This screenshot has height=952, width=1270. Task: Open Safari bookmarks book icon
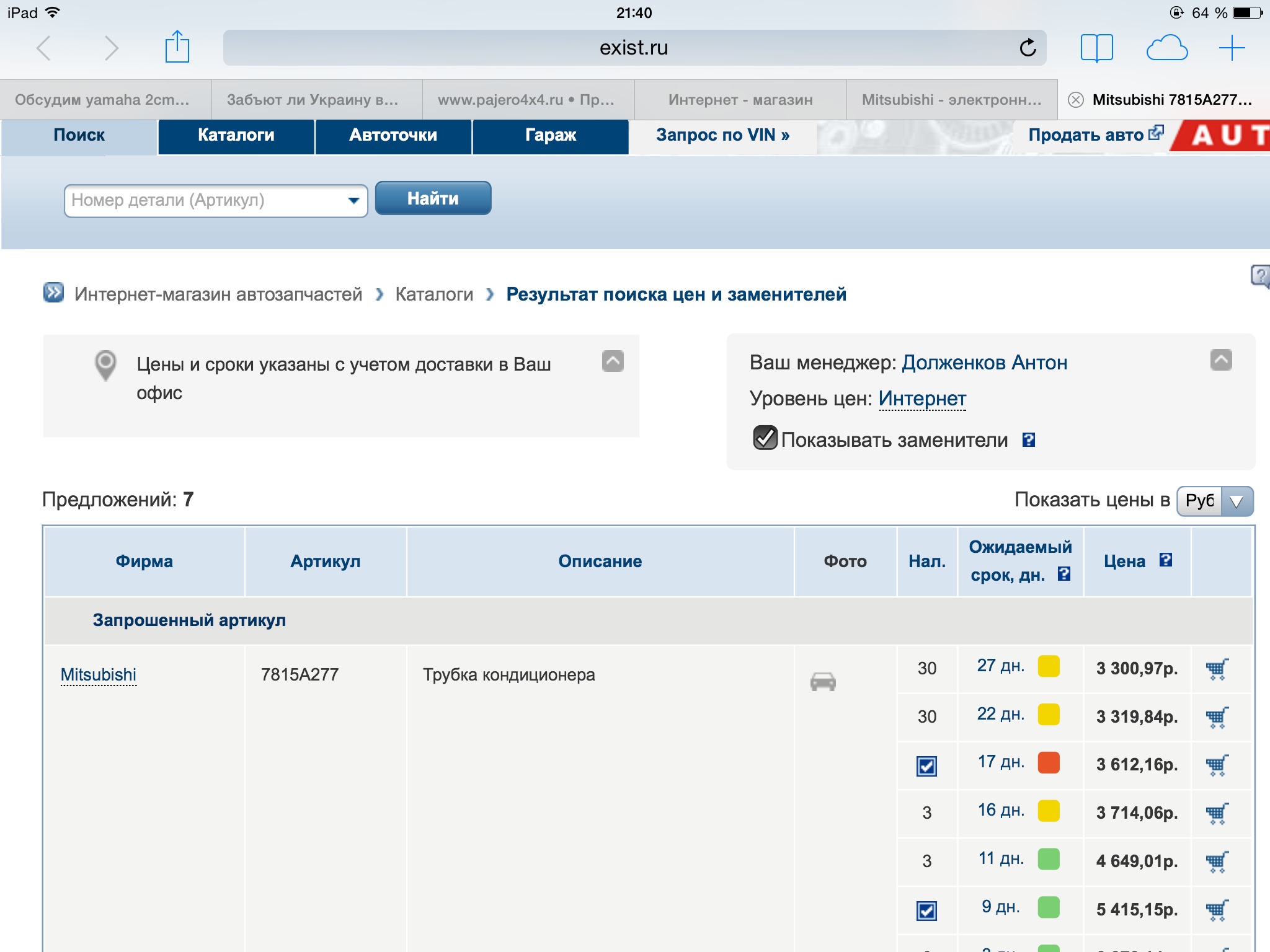pyautogui.click(x=1096, y=48)
